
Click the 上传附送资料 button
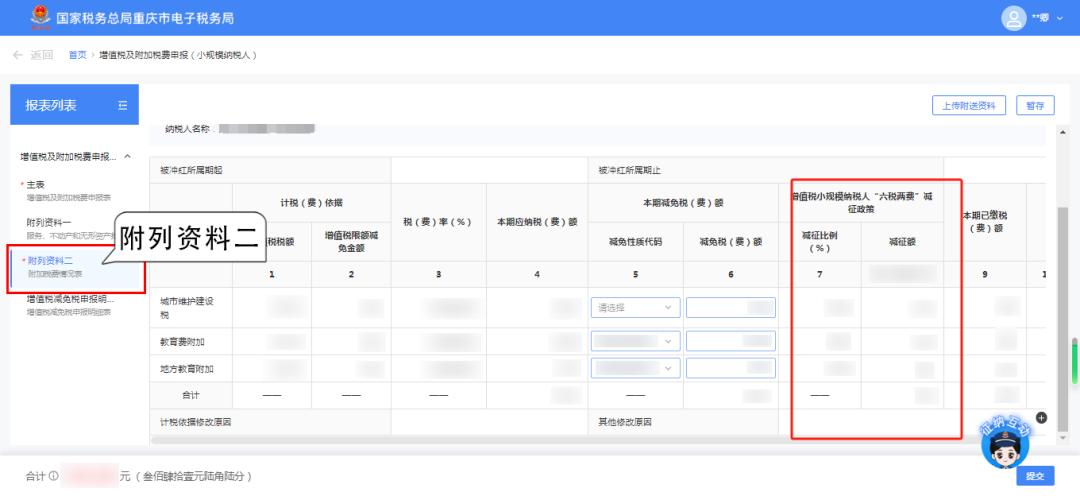pyautogui.click(x=969, y=106)
